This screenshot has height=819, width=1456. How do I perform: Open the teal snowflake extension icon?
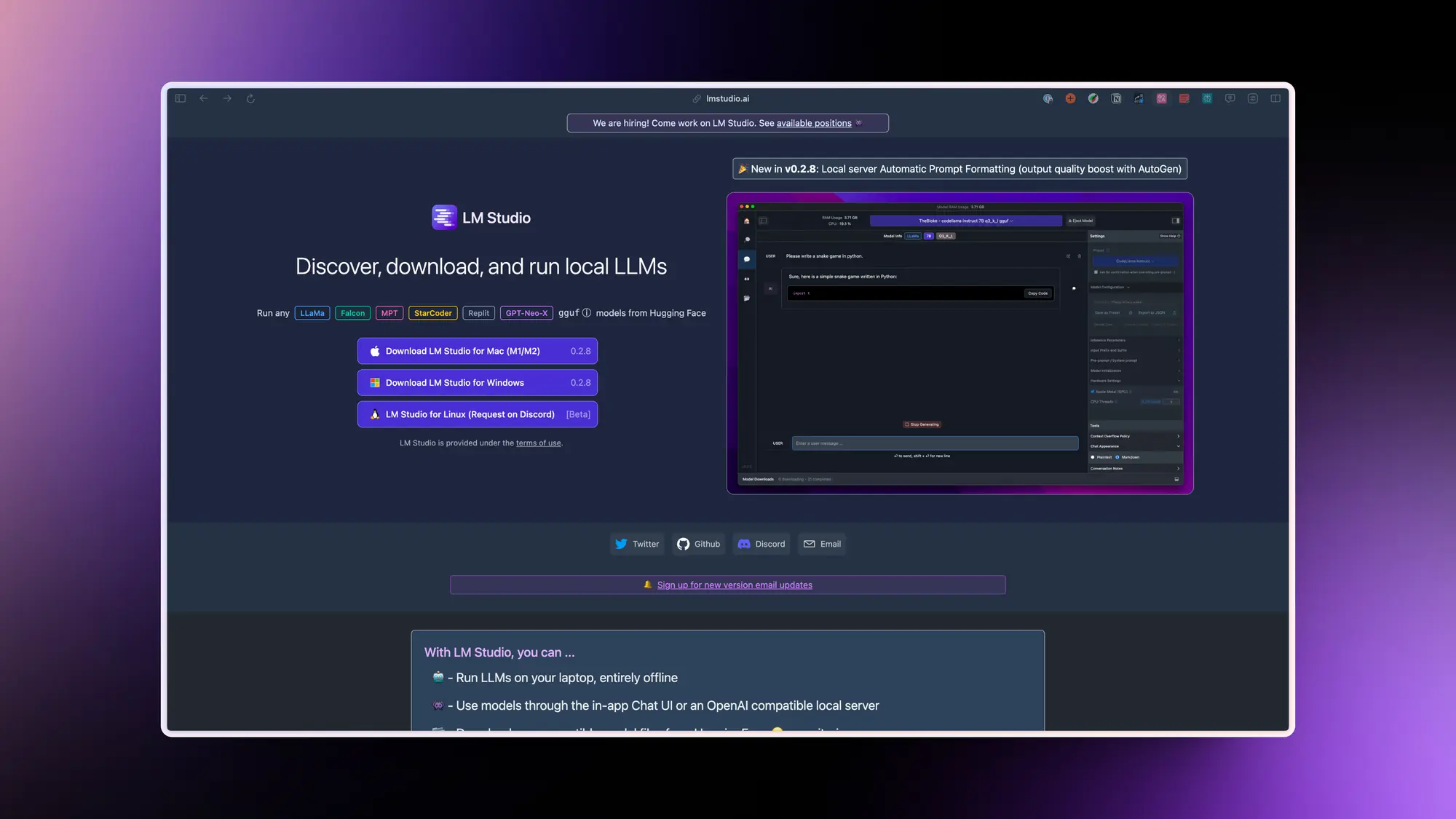coord(1207,98)
